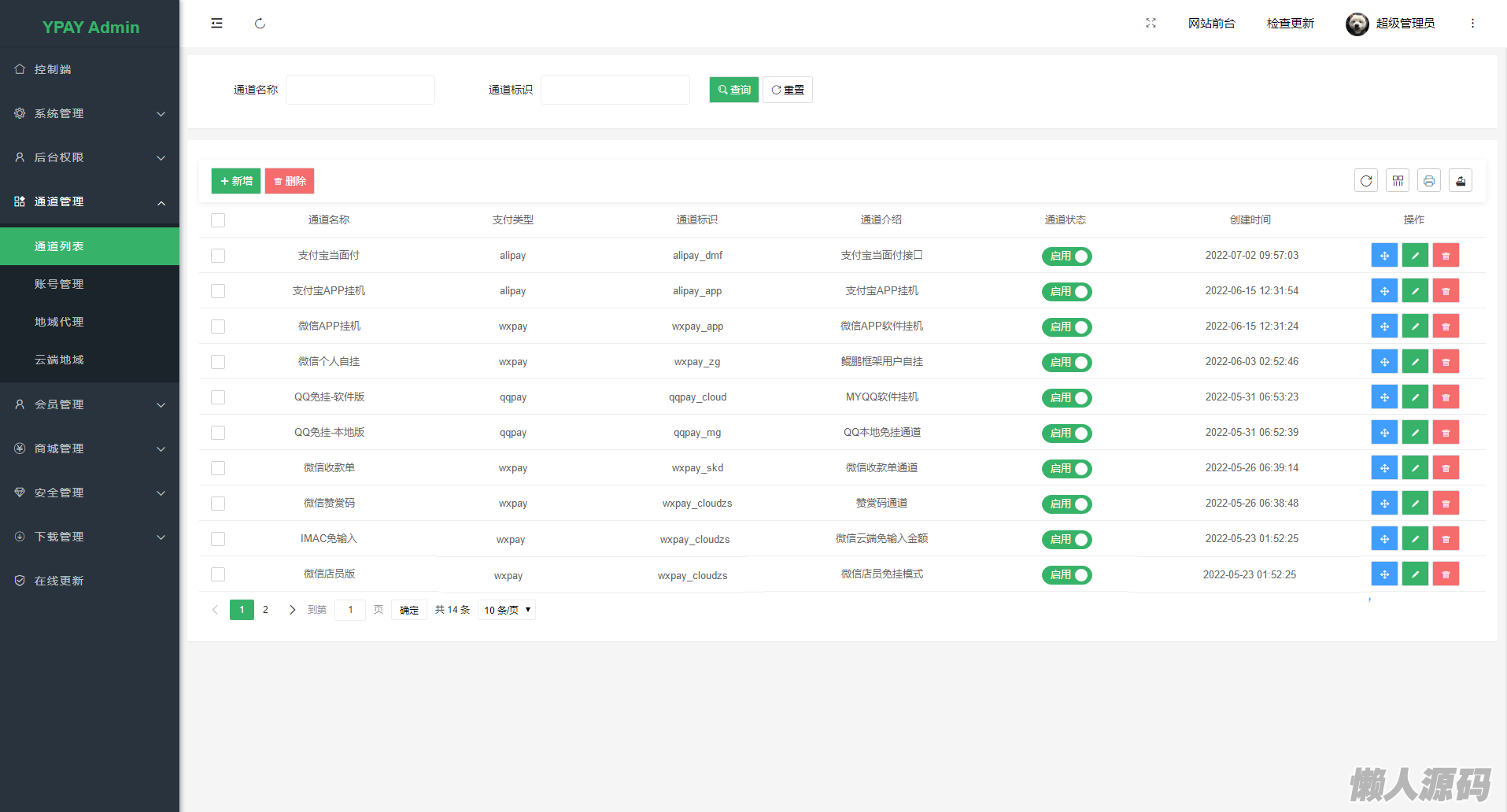
Task: Open 云端地域 in the sidebar
Action: coord(59,360)
